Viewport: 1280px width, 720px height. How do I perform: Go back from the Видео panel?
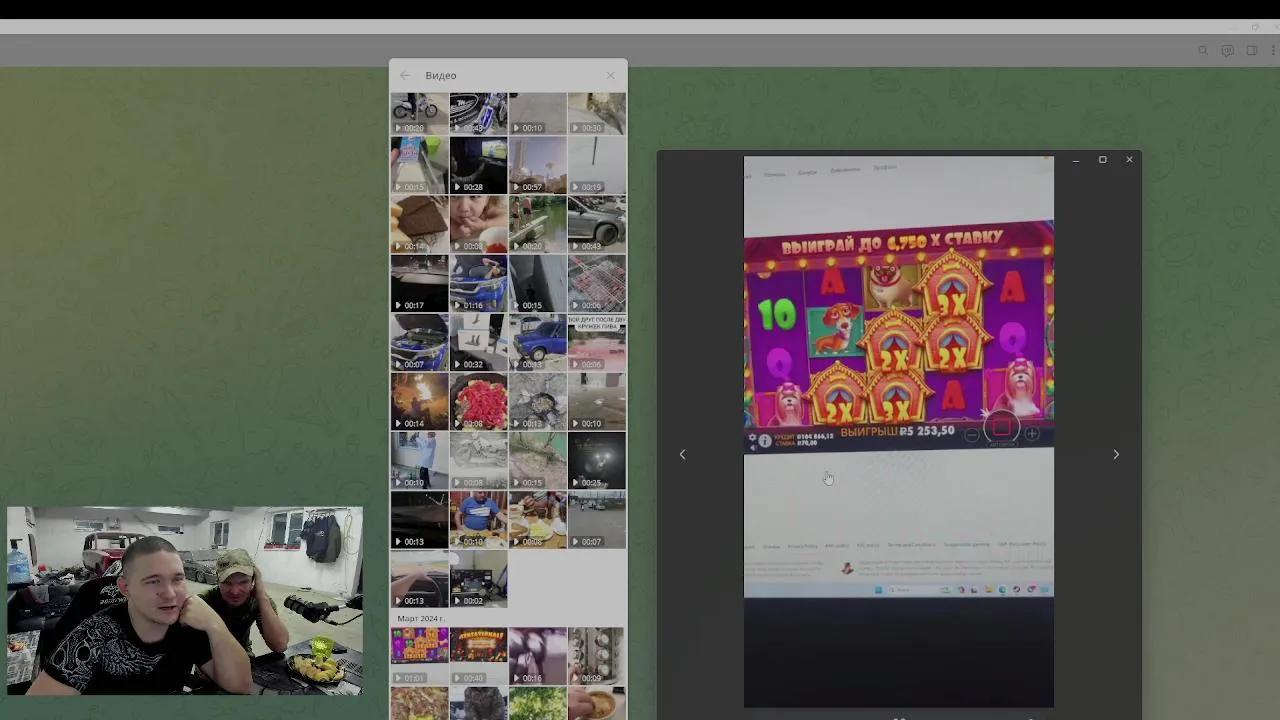coord(404,75)
